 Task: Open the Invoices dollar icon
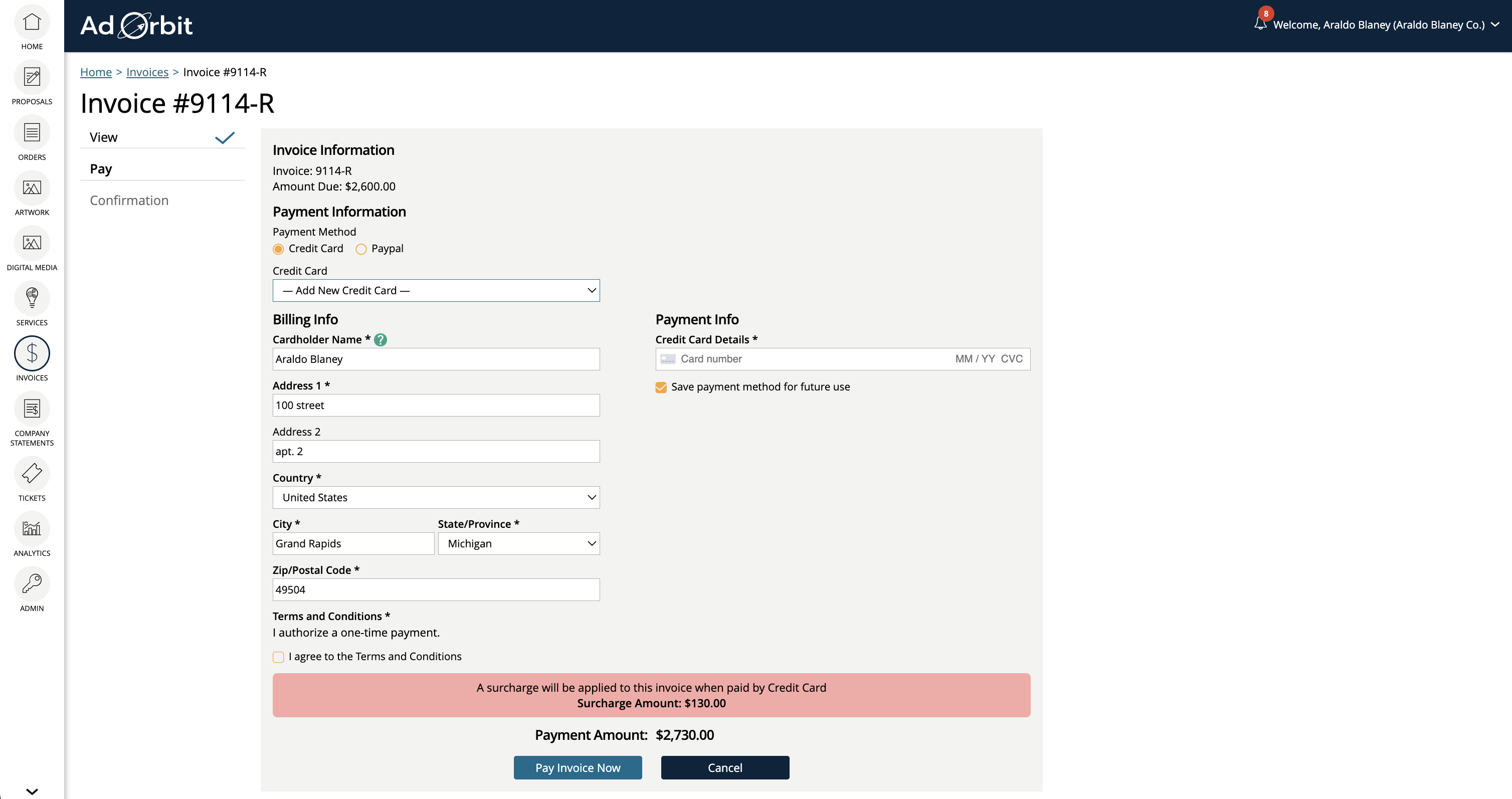[32, 353]
